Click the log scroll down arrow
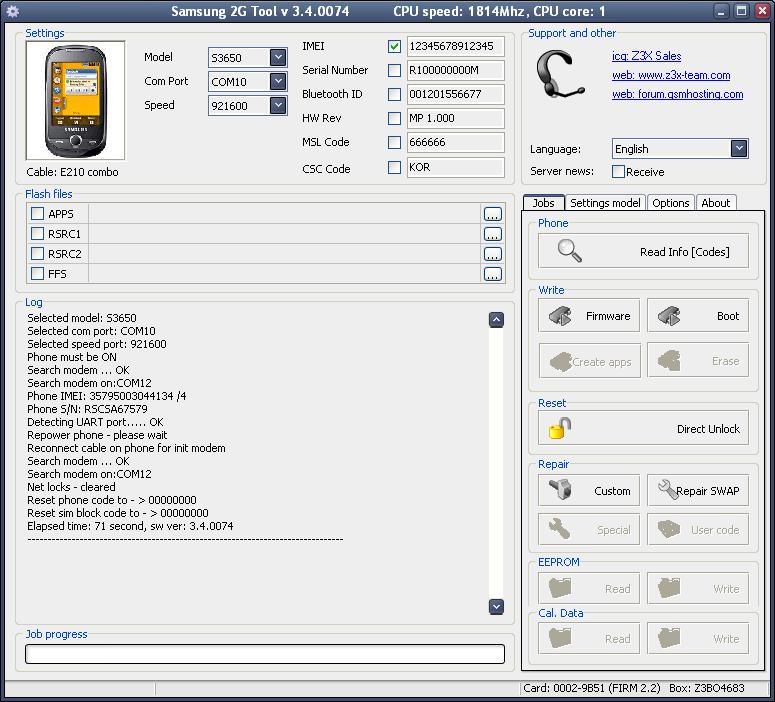The height and width of the screenshot is (702, 775). [x=496, y=607]
